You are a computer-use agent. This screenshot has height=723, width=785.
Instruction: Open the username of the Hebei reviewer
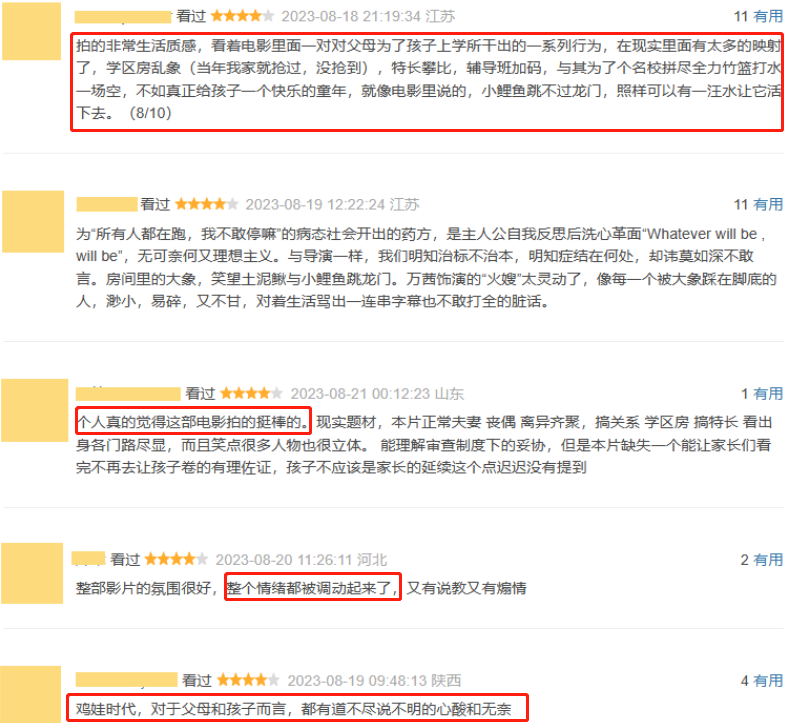89,558
